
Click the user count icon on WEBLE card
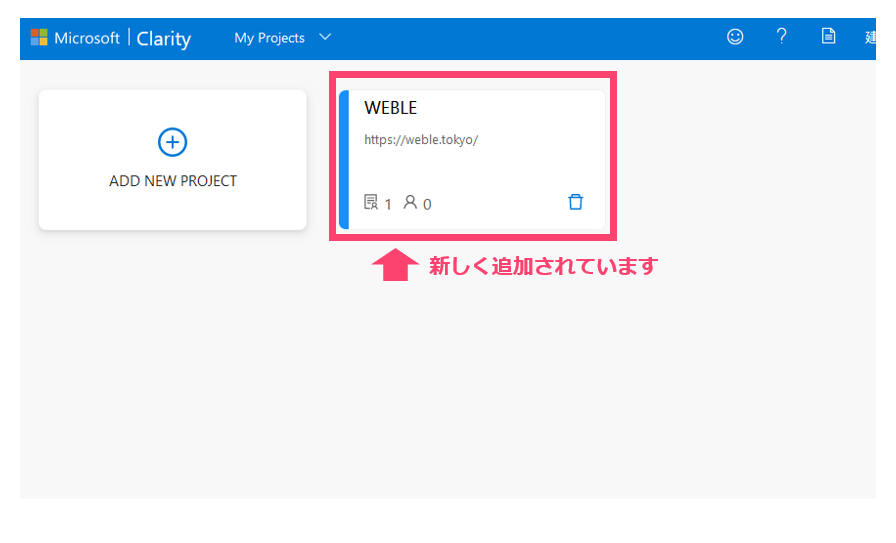pos(410,202)
